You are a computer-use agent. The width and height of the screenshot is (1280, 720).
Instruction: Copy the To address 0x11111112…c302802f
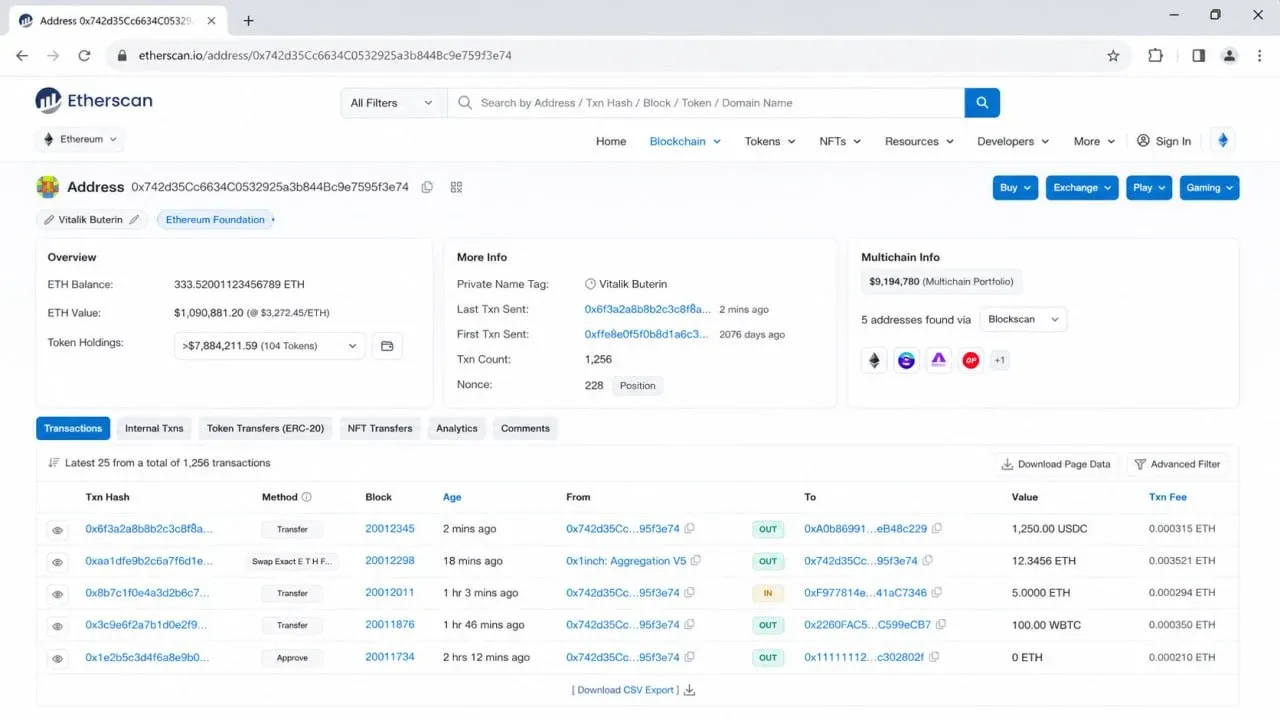click(x=934, y=657)
